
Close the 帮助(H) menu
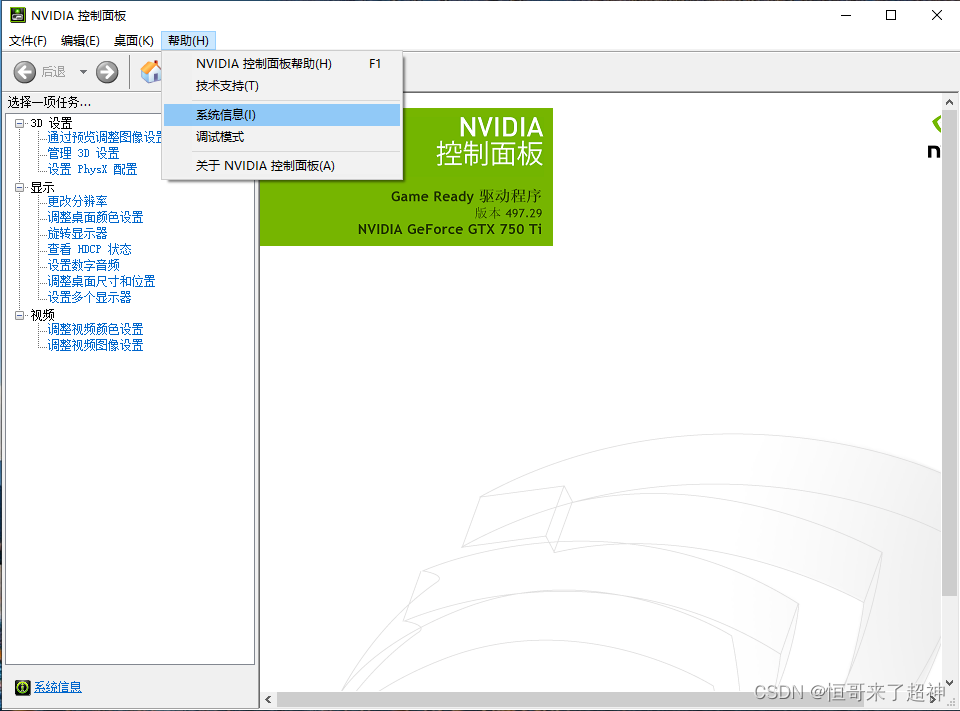189,40
